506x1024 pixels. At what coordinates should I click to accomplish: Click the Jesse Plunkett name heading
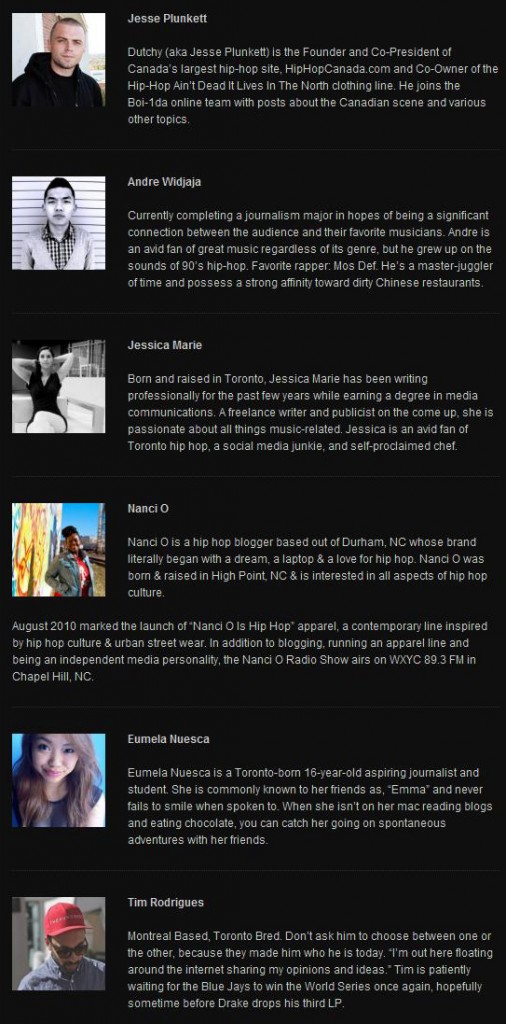(167, 19)
